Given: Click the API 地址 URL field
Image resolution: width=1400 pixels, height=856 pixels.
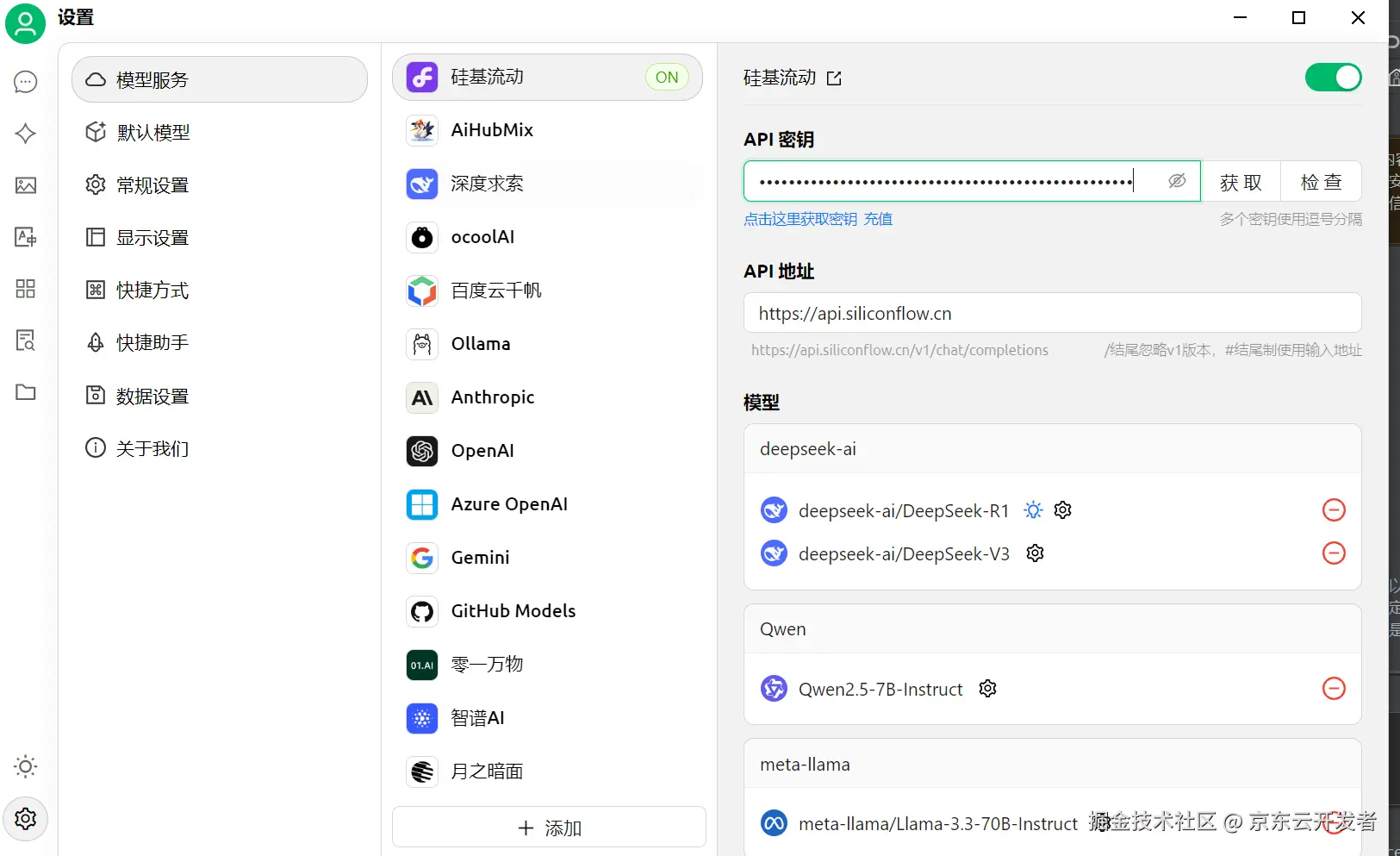Looking at the screenshot, I should 1052,313.
